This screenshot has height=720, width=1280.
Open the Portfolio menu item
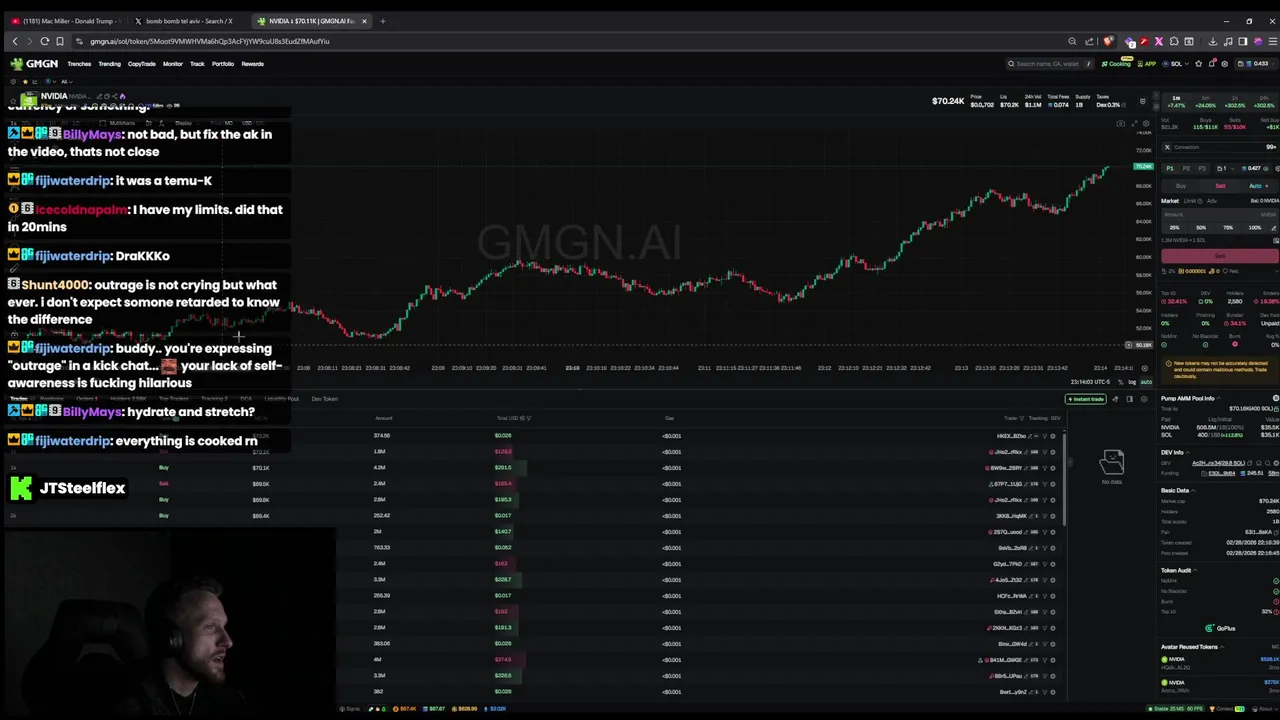(223, 64)
